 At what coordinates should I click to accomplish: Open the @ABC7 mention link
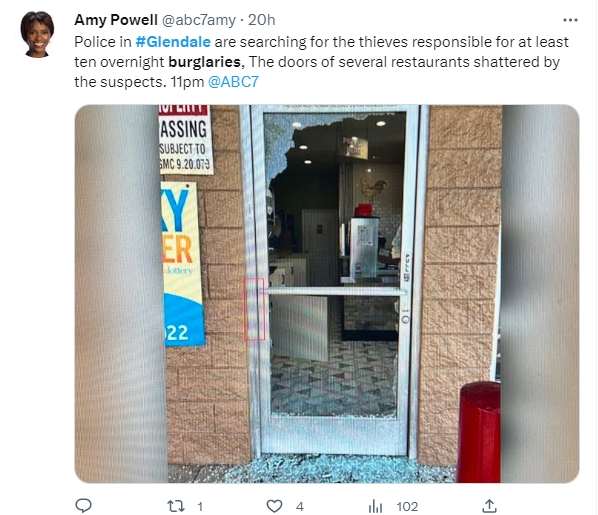coord(233,82)
